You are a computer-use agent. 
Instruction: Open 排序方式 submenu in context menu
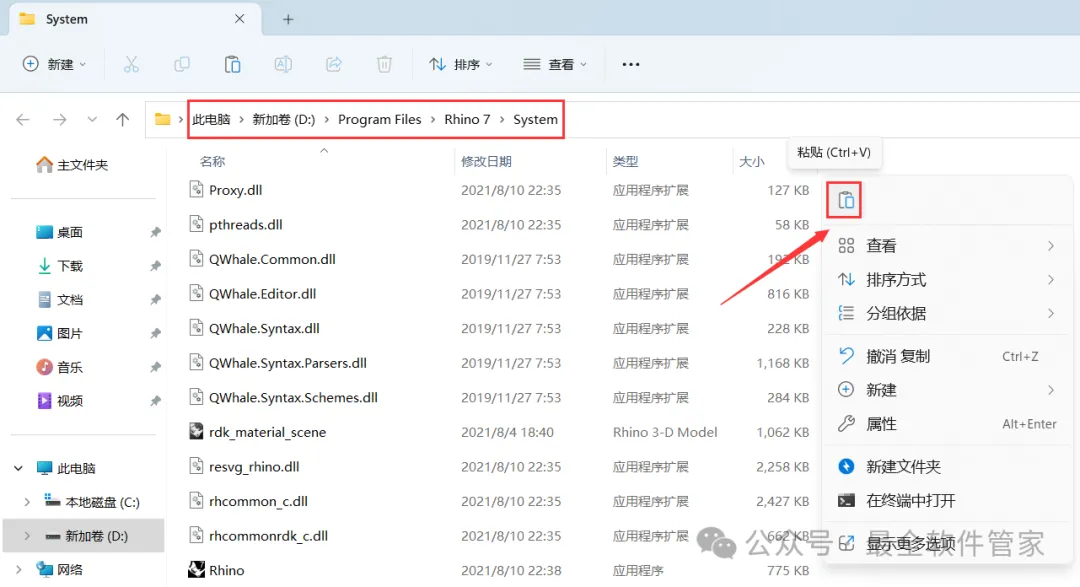947,280
